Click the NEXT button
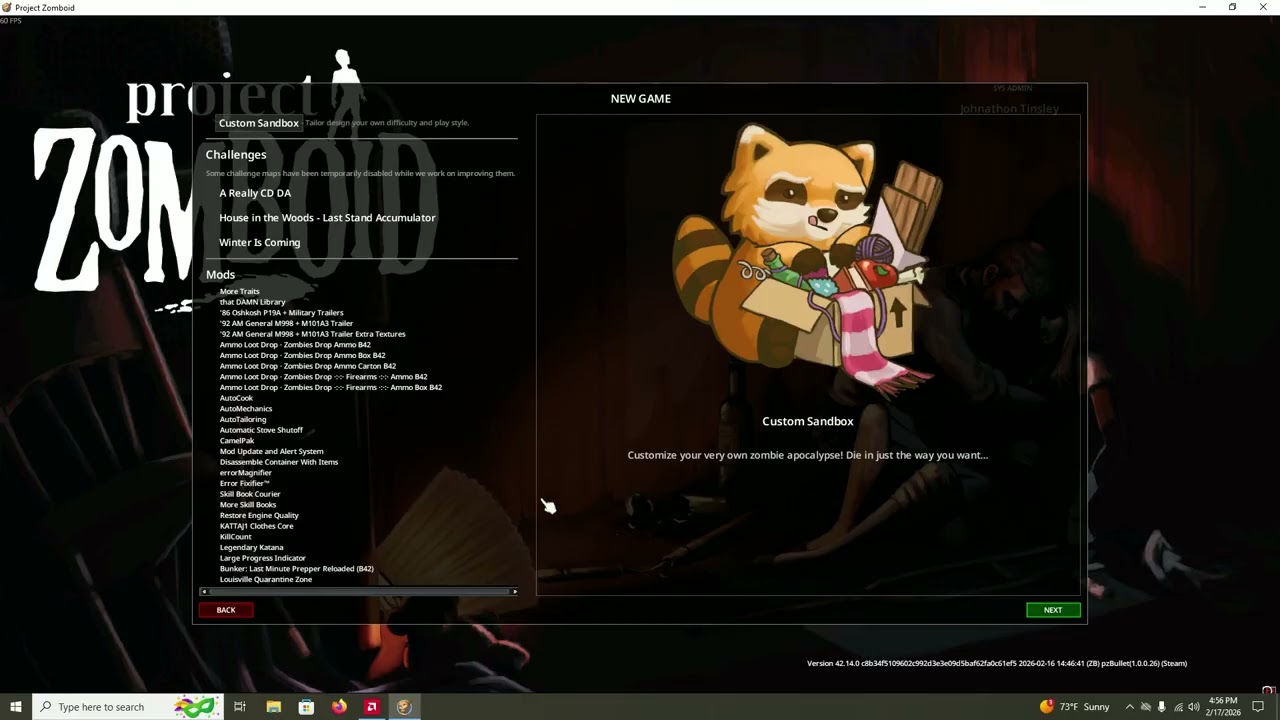1280x720 pixels. [1053, 610]
